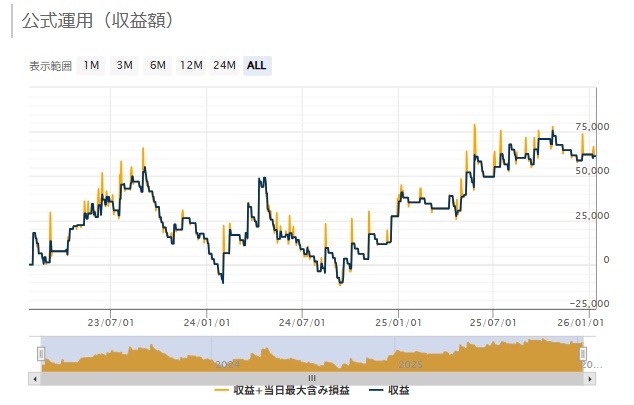The width and height of the screenshot is (634, 405).
Task: Click the navigator scrollbar grip
Action: click(x=311, y=379)
